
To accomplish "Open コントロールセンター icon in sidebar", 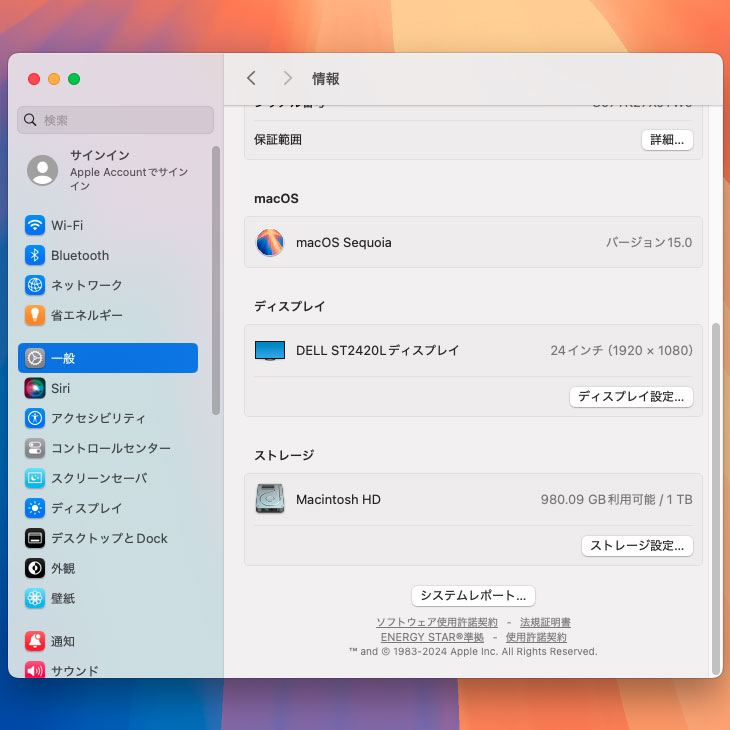I will tap(35, 448).
